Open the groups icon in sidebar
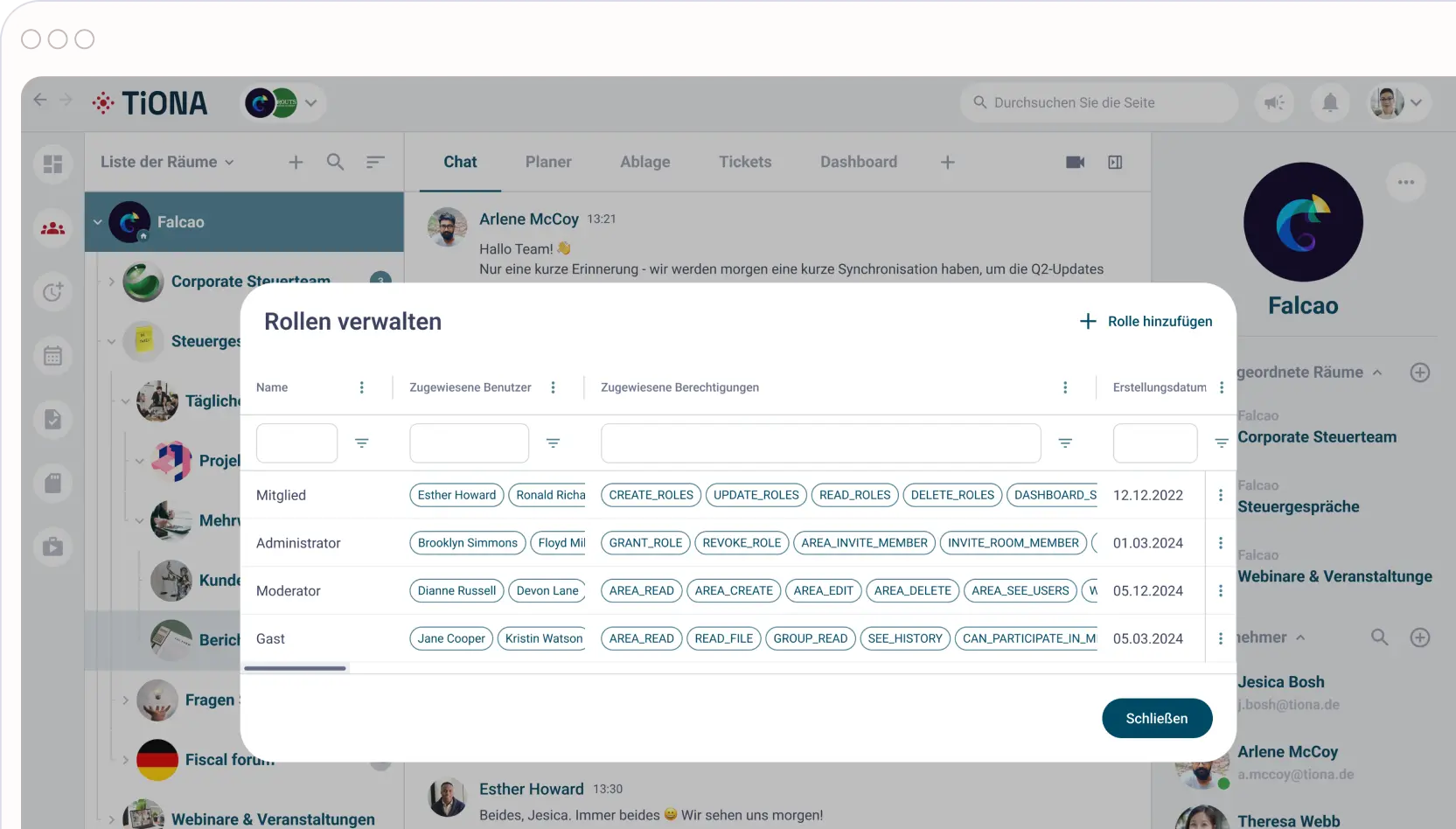The width and height of the screenshot is (1456, 829). [x=52, y=228]
